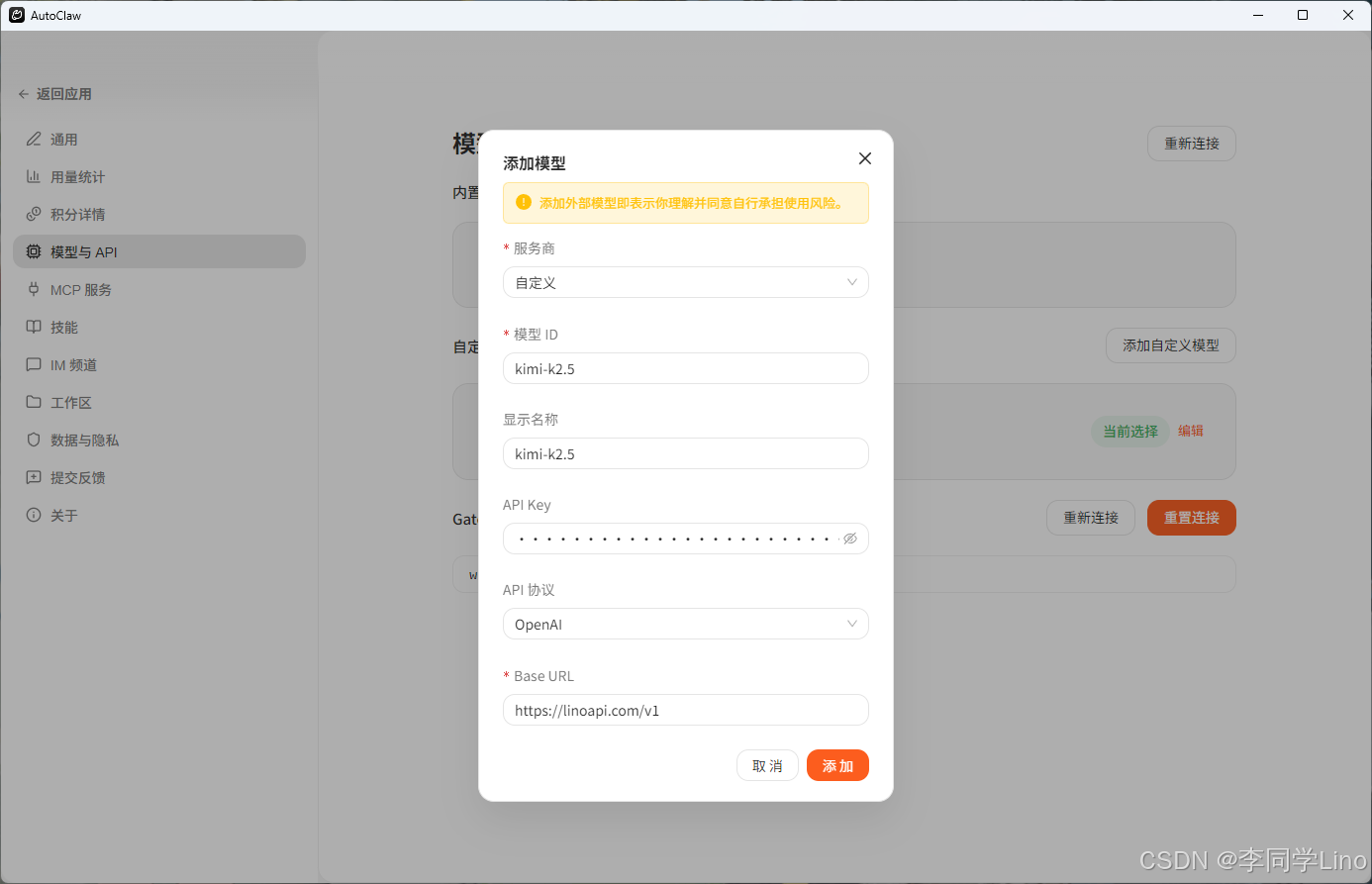1372x884 pixels.
Task: Click the book icon for 技能
Action: [34, 328]
